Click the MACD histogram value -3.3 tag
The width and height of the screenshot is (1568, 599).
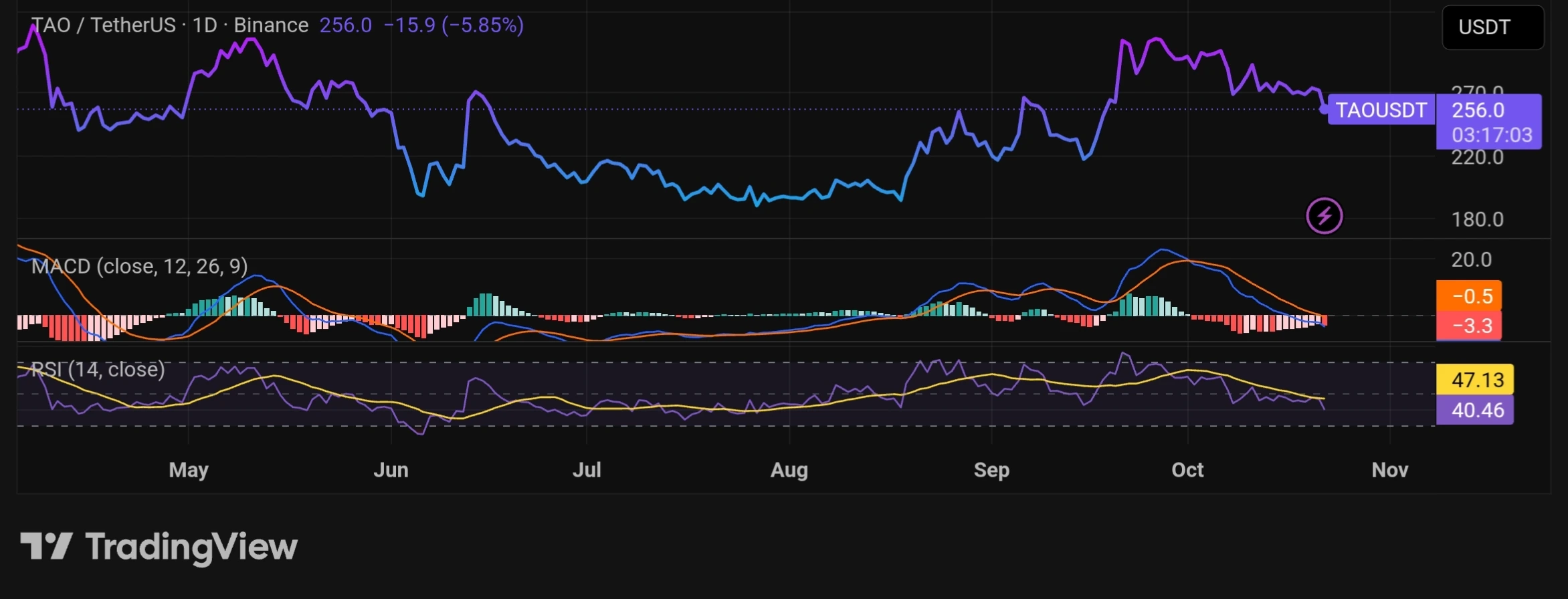[1469, 326]
